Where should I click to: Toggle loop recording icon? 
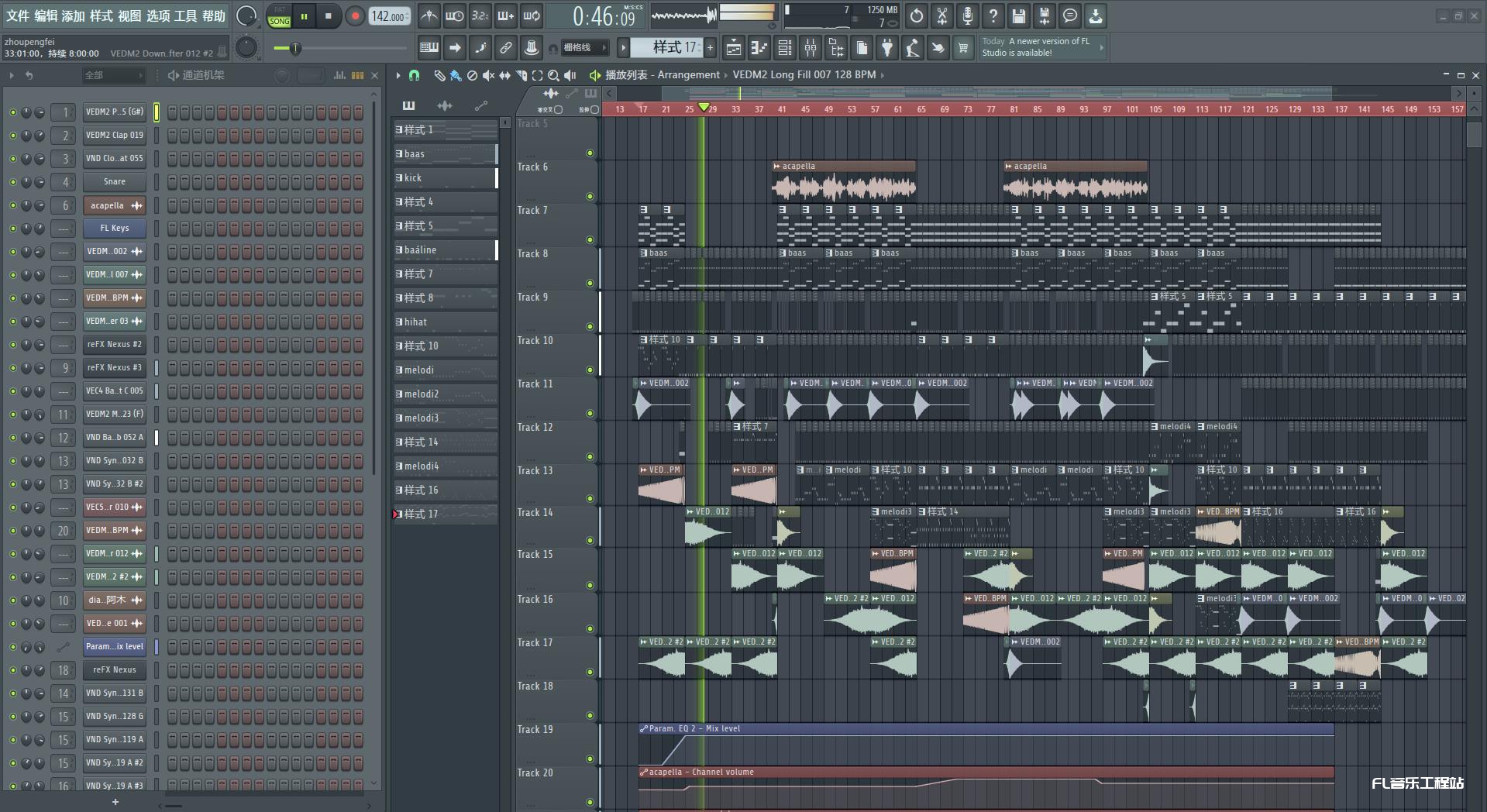(532, 15)
